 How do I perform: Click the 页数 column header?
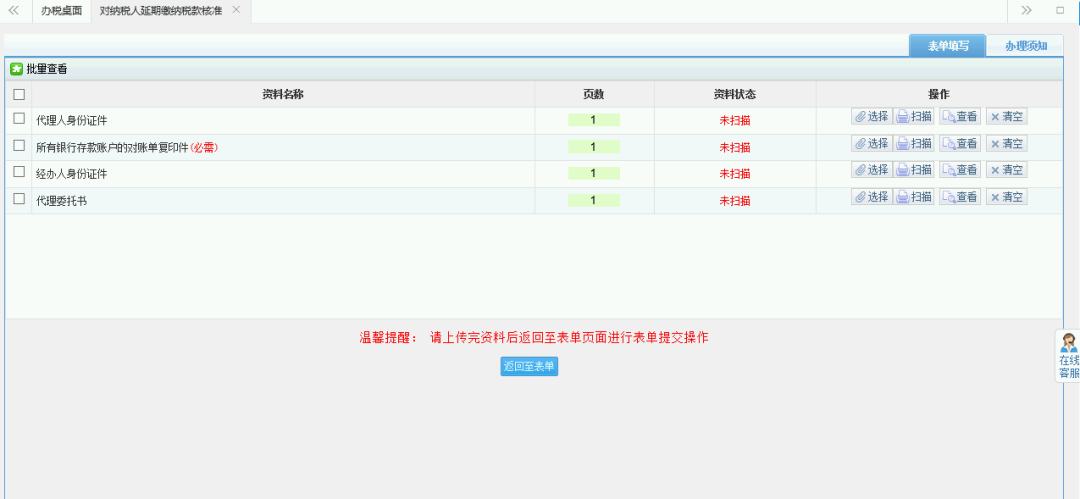tap(594, 94)
